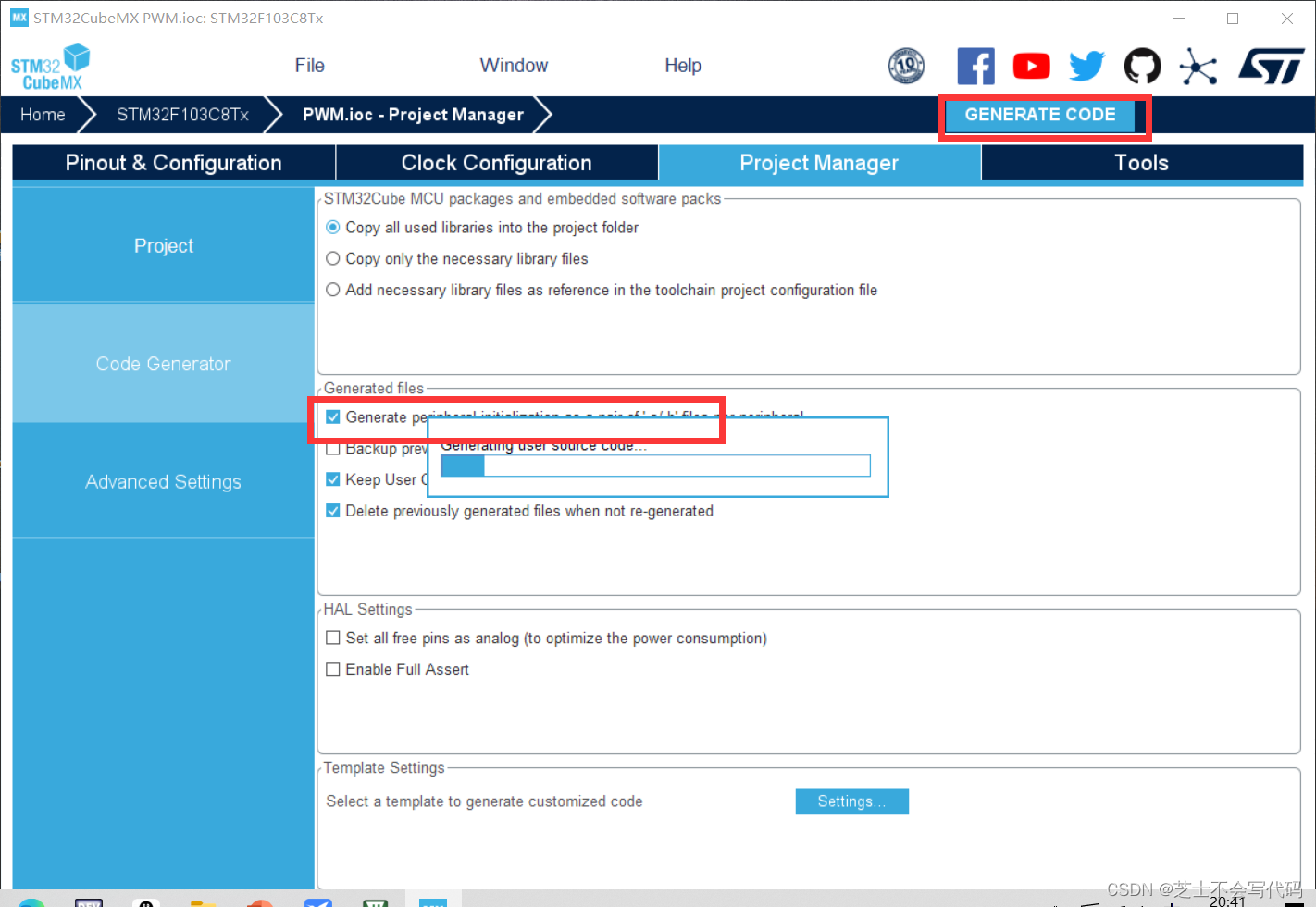Click the code generation progress bar
The image size is (1316, 907).
(x=655, y=466)
